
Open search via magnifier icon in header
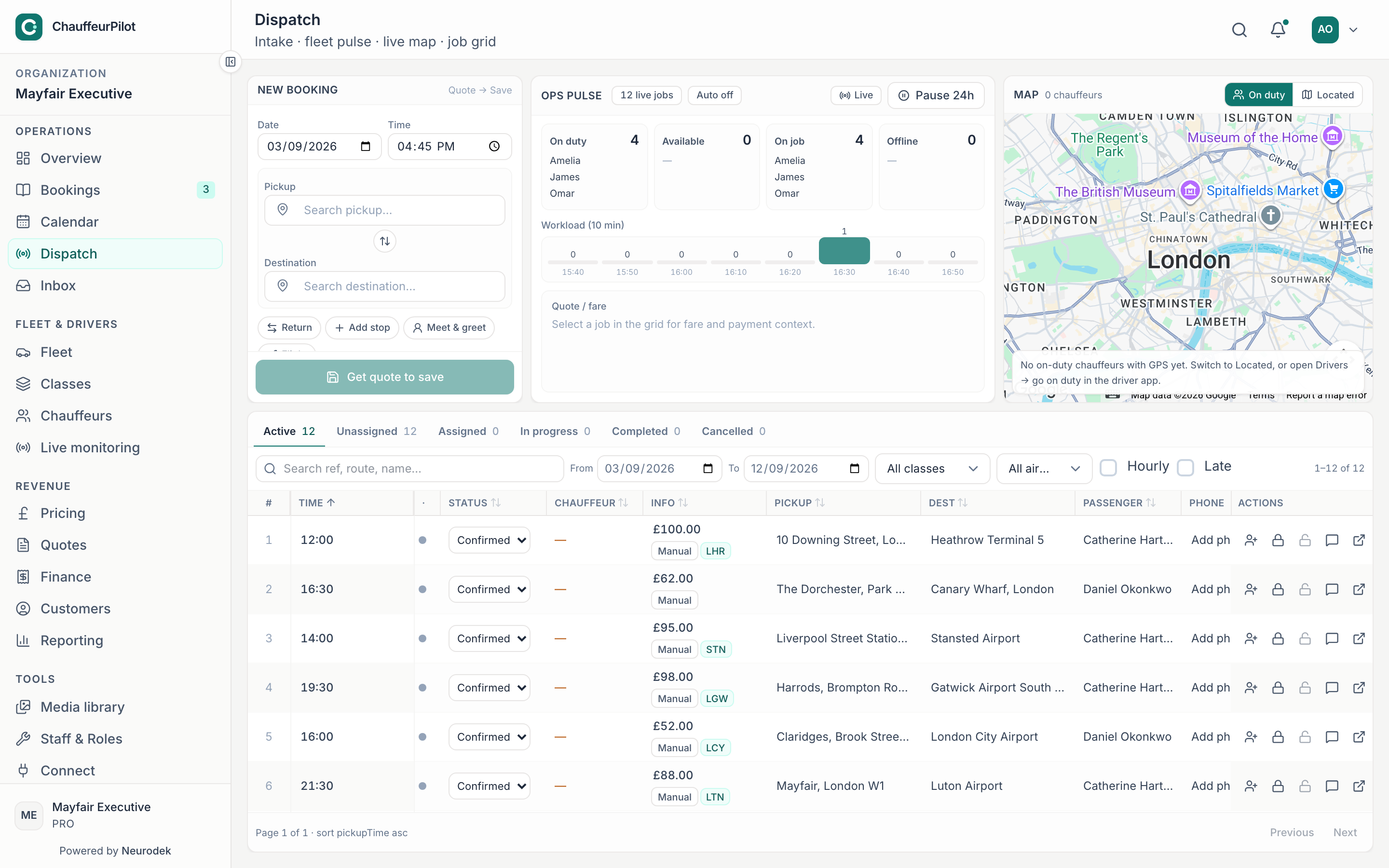click(x=1239, y=30)
